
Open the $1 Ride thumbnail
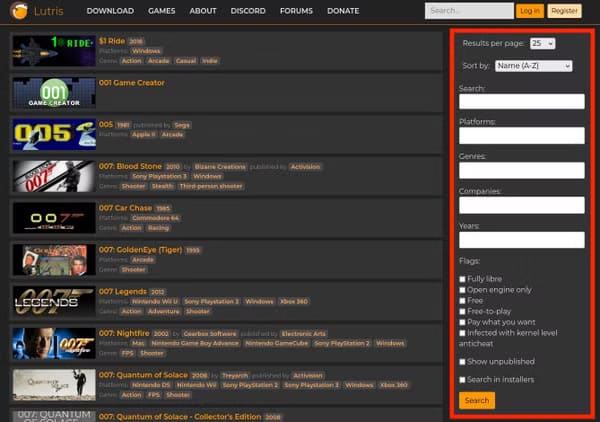point(54,51)
